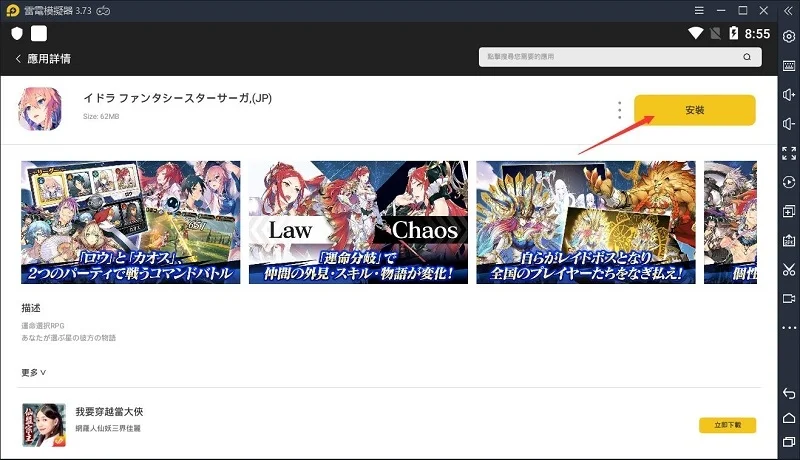Collapse the right sidebar with double chevron
The height and width of the screenshot is (460, 800).
click(788, 11)
